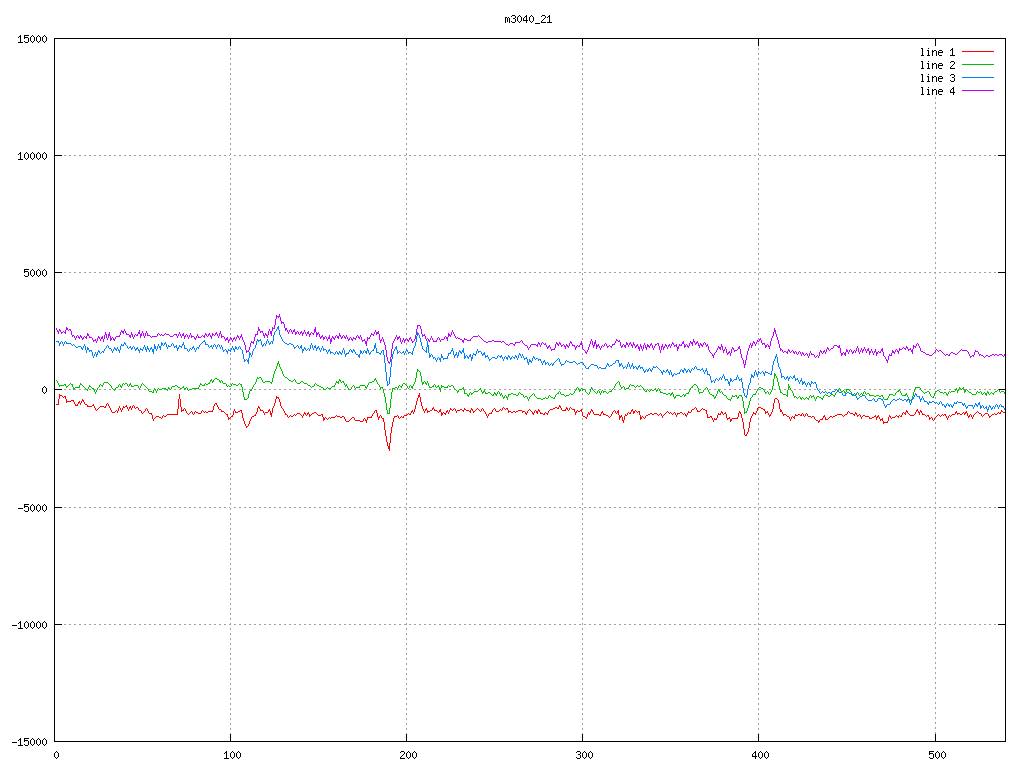This screenshot has height=768, width=1024.
Task: Click the x-axis label 100
Action: tap(232, 756)
